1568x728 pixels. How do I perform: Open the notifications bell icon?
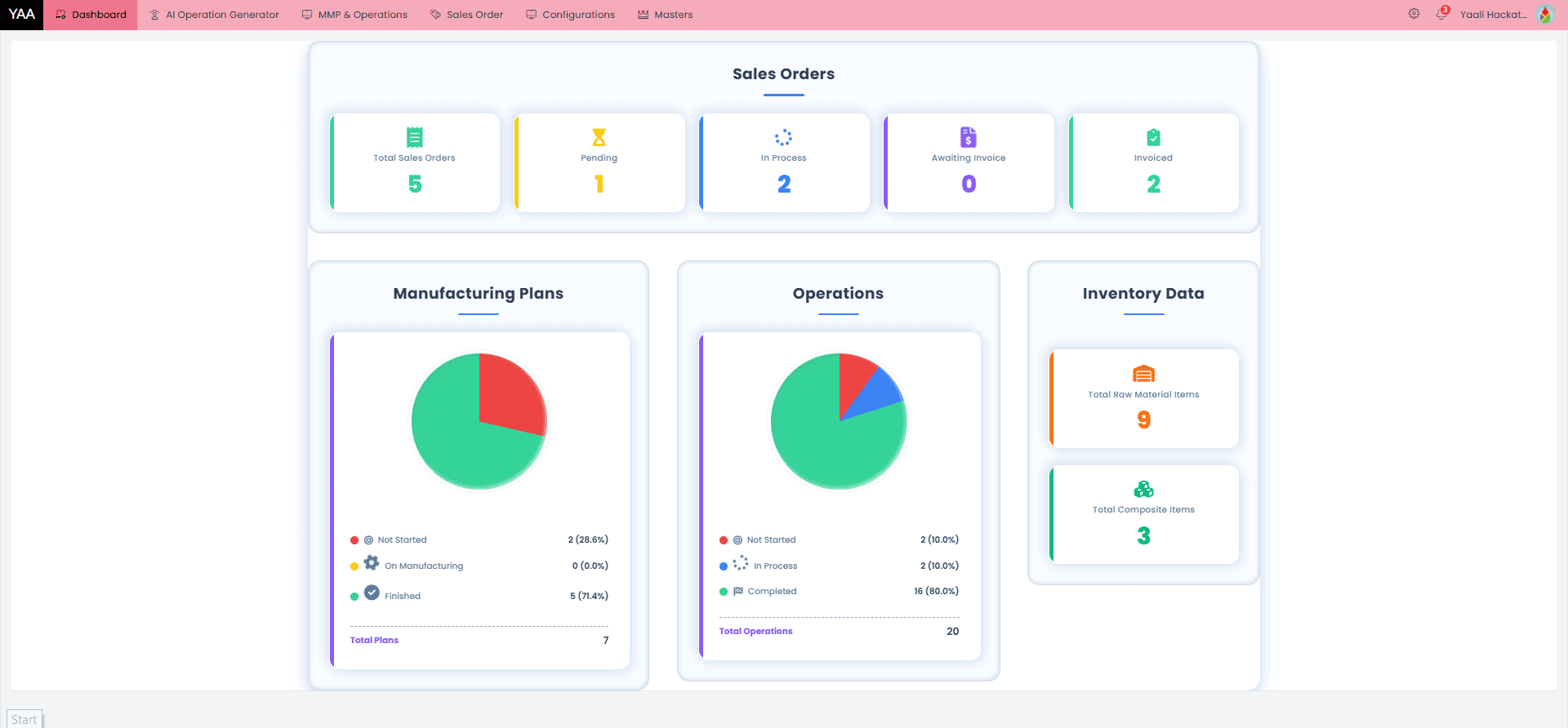[1441, 14]
